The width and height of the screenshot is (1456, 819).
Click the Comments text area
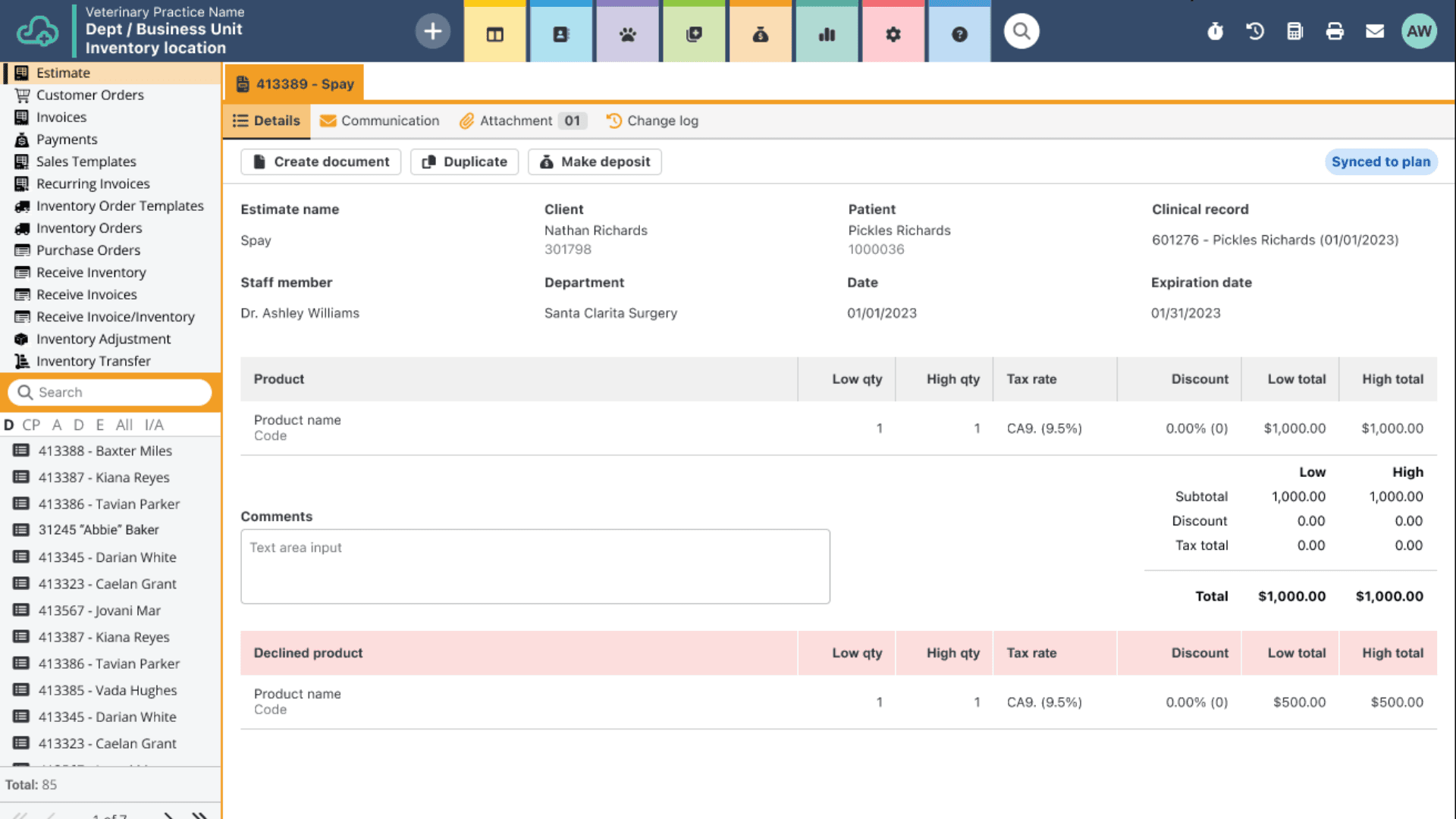535,566
